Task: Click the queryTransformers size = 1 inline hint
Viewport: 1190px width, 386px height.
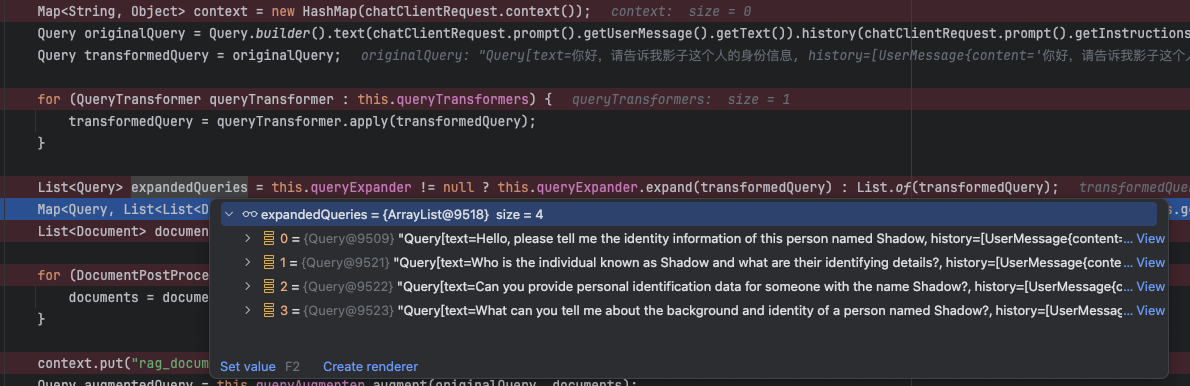Action: tap(680, 99)
